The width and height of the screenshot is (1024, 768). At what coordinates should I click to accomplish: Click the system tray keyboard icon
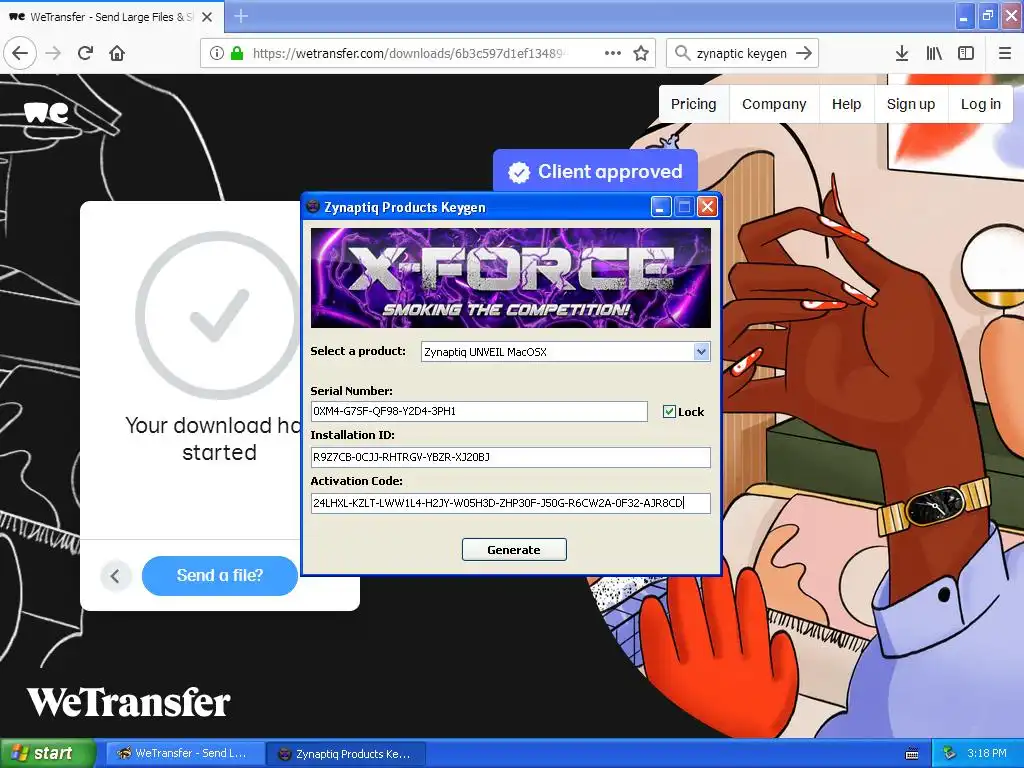912,754
